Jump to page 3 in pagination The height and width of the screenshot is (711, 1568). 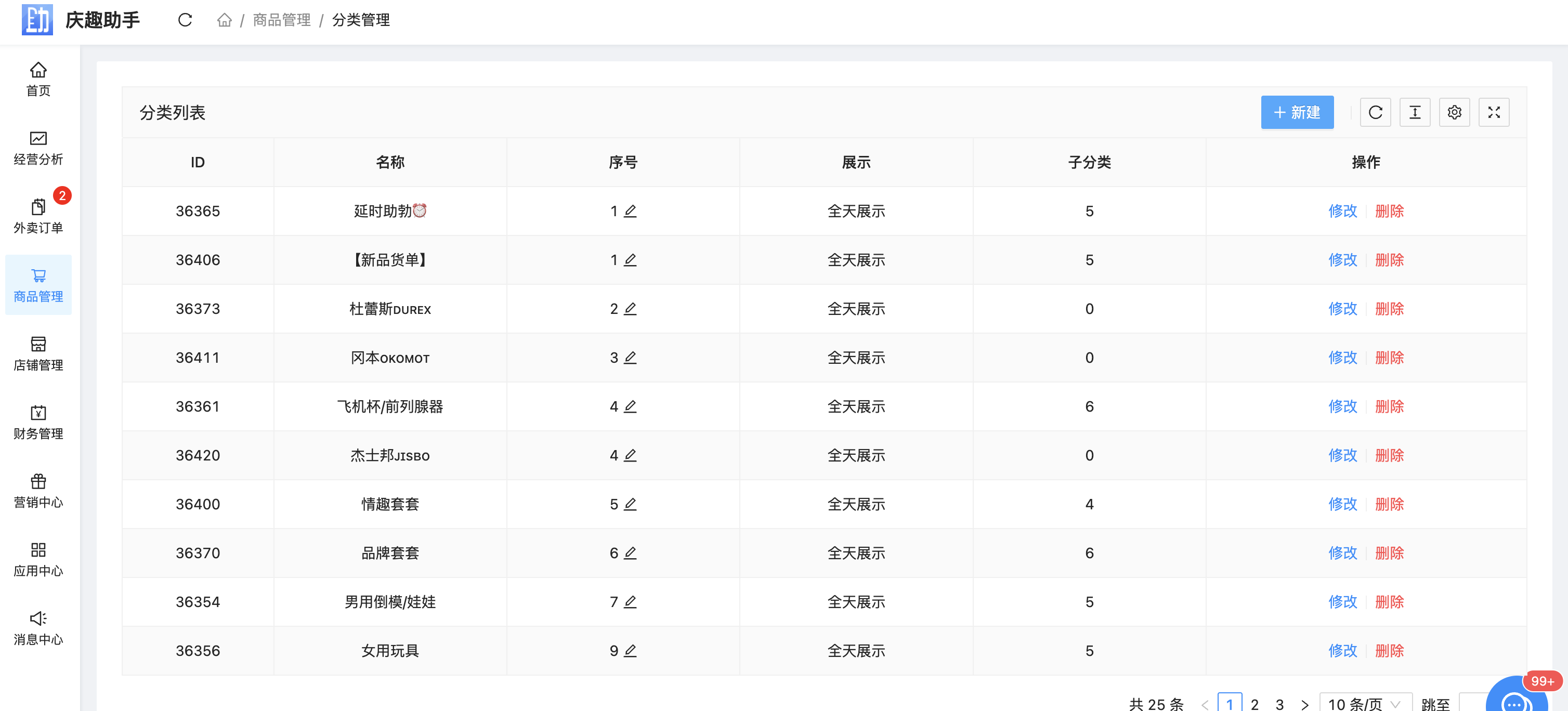coord(1279,704)
